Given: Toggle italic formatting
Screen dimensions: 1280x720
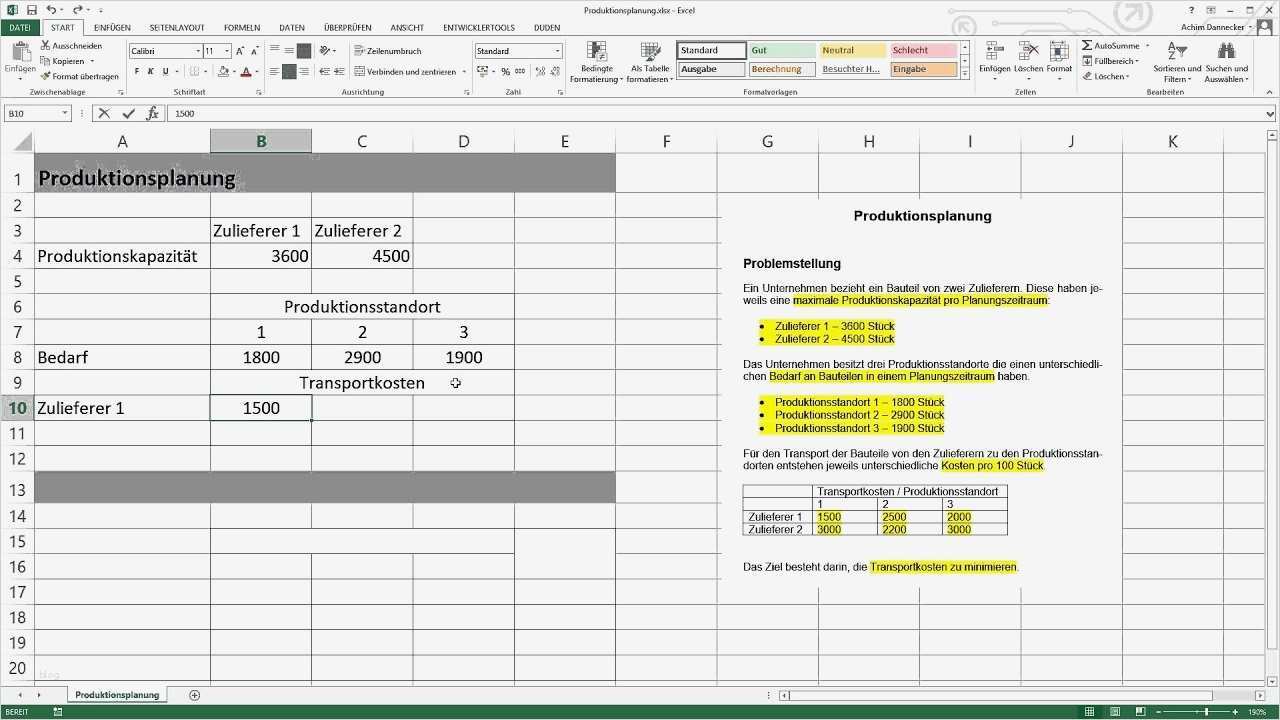Looking at the screenshot, I should pyautogui.click(x=150, y=71).
